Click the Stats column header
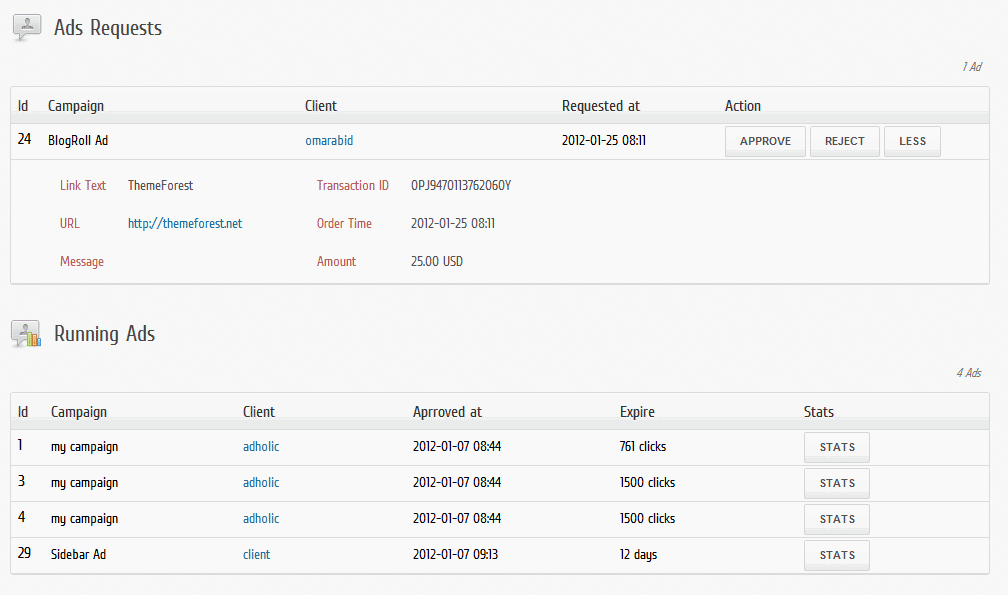 818,412
